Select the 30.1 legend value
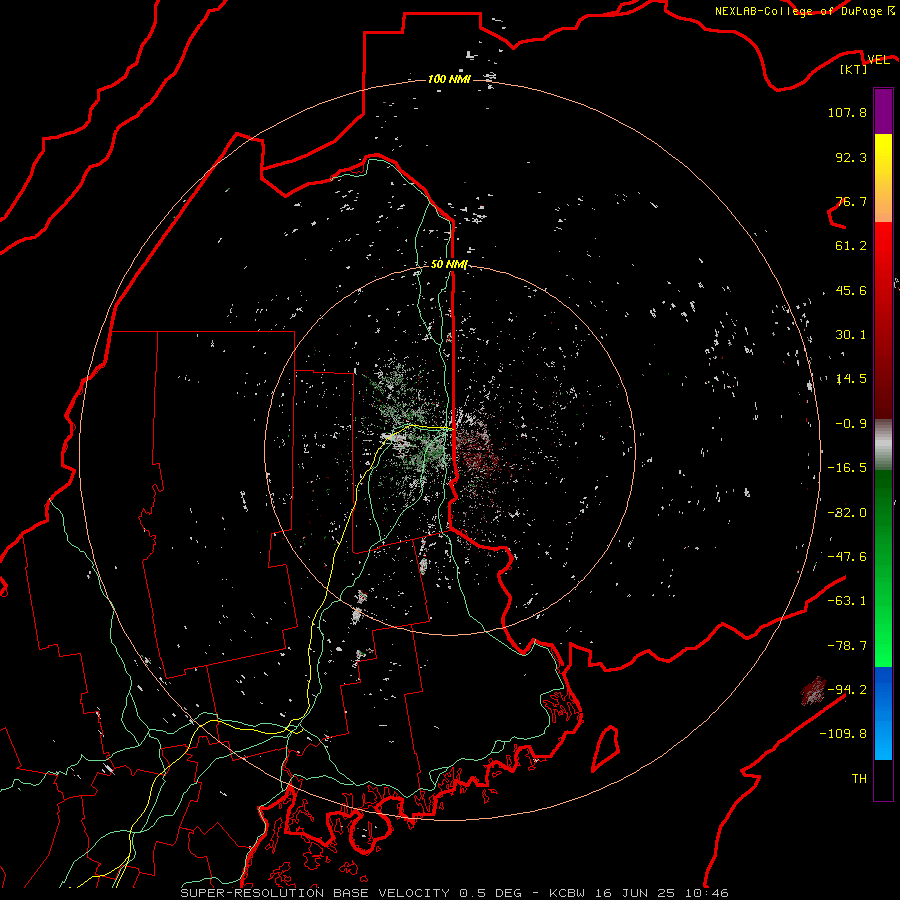Viewport: 900px width, 900px height. point(851,335)
